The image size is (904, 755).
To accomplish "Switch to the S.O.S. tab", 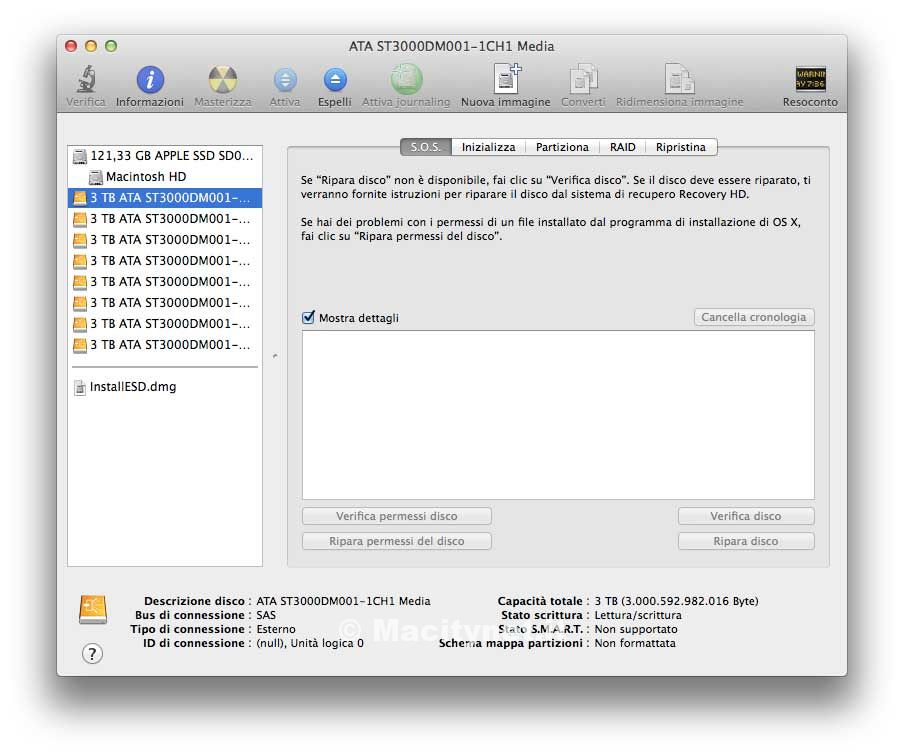I will 425,147.
